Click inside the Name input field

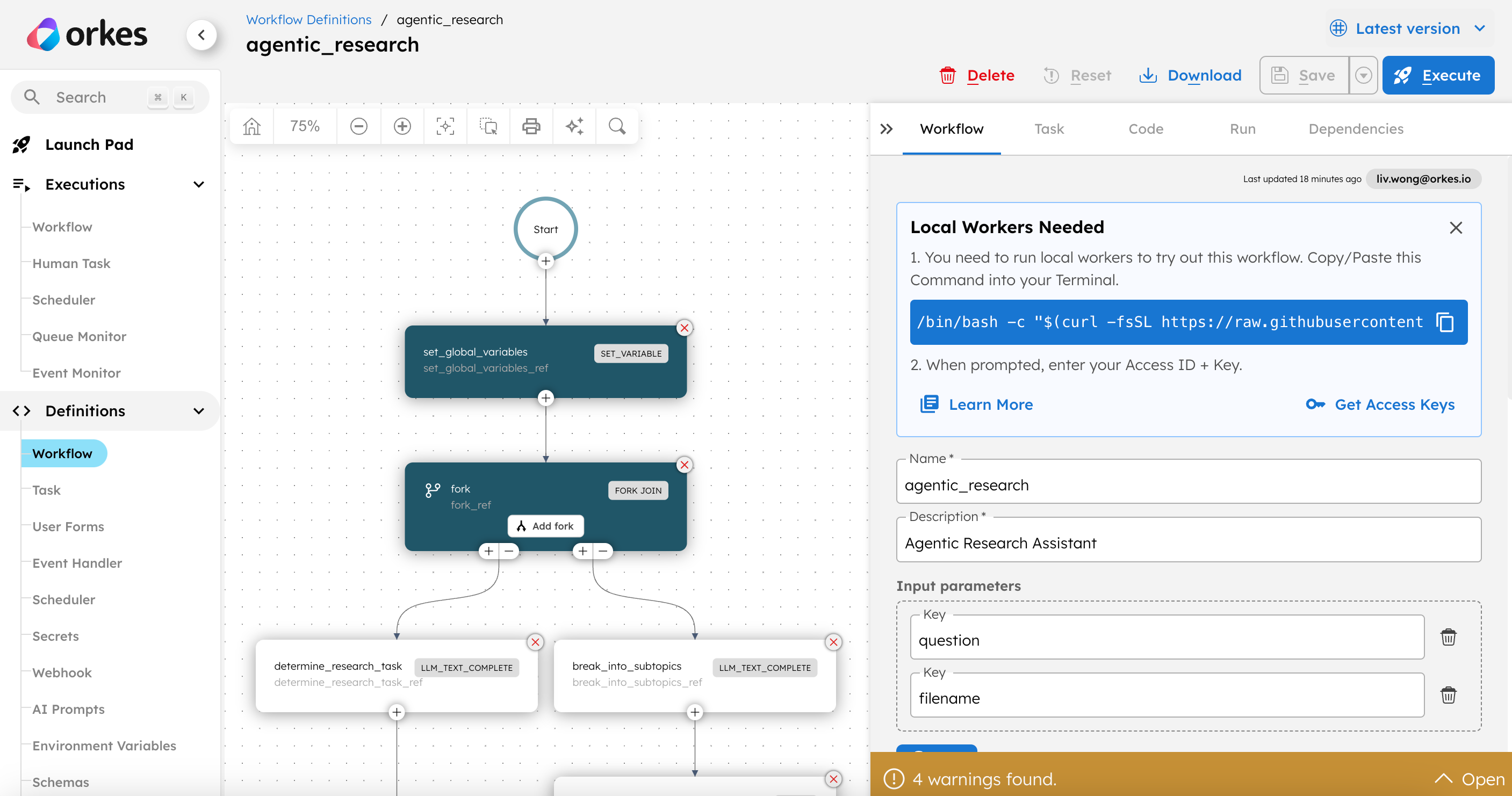[x=1188, y=484]
